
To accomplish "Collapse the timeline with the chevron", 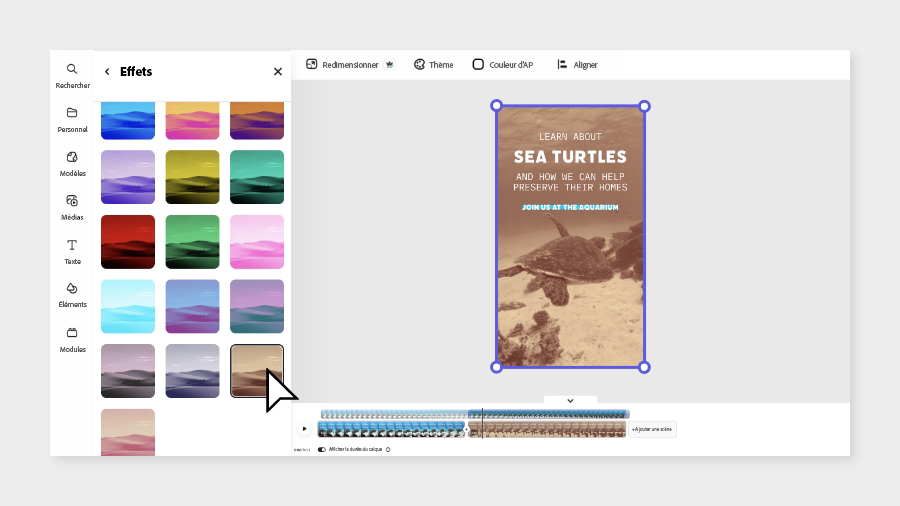I will (x=570, y=400).
